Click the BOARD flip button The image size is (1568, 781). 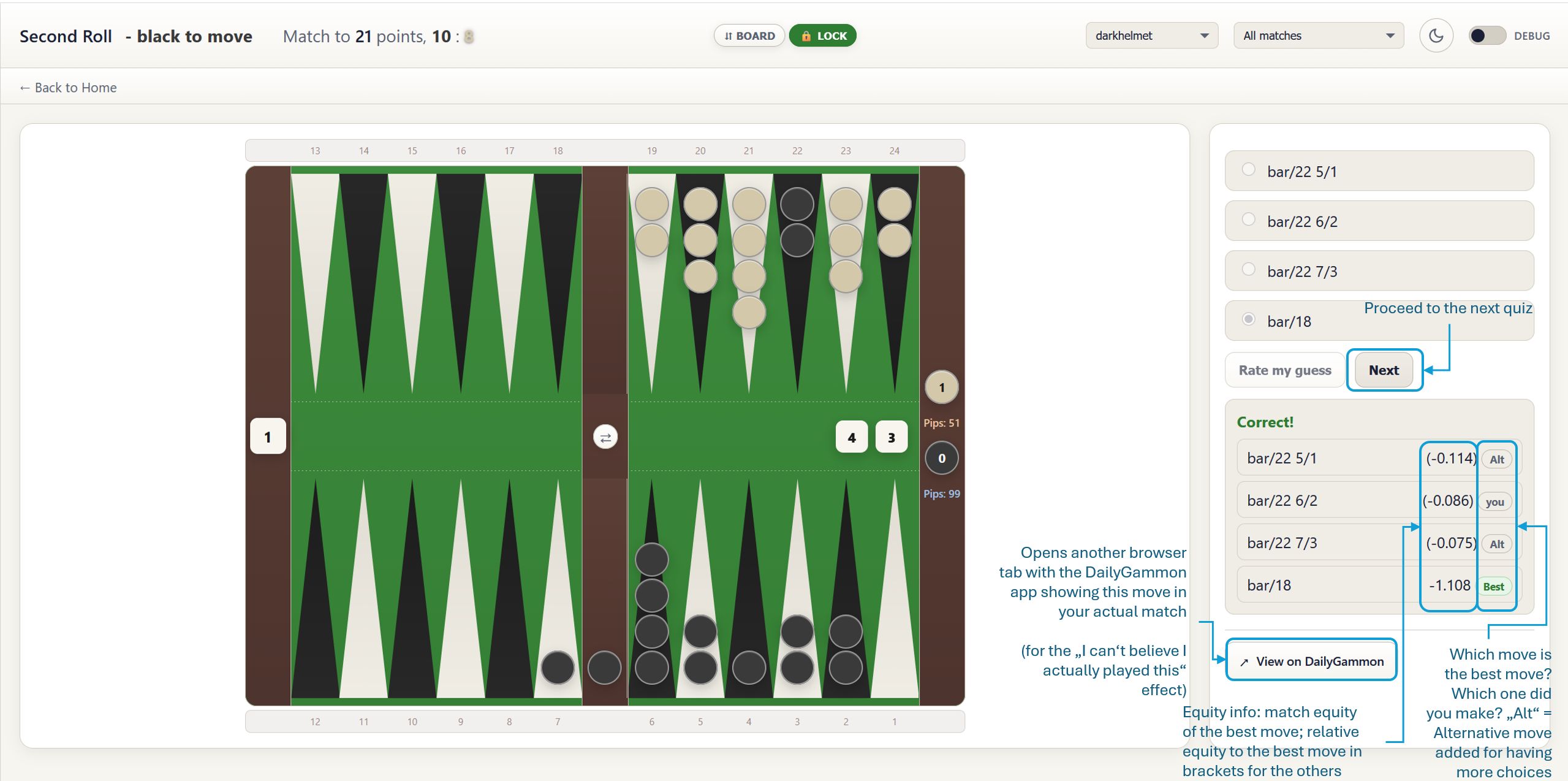pos(749,36)
